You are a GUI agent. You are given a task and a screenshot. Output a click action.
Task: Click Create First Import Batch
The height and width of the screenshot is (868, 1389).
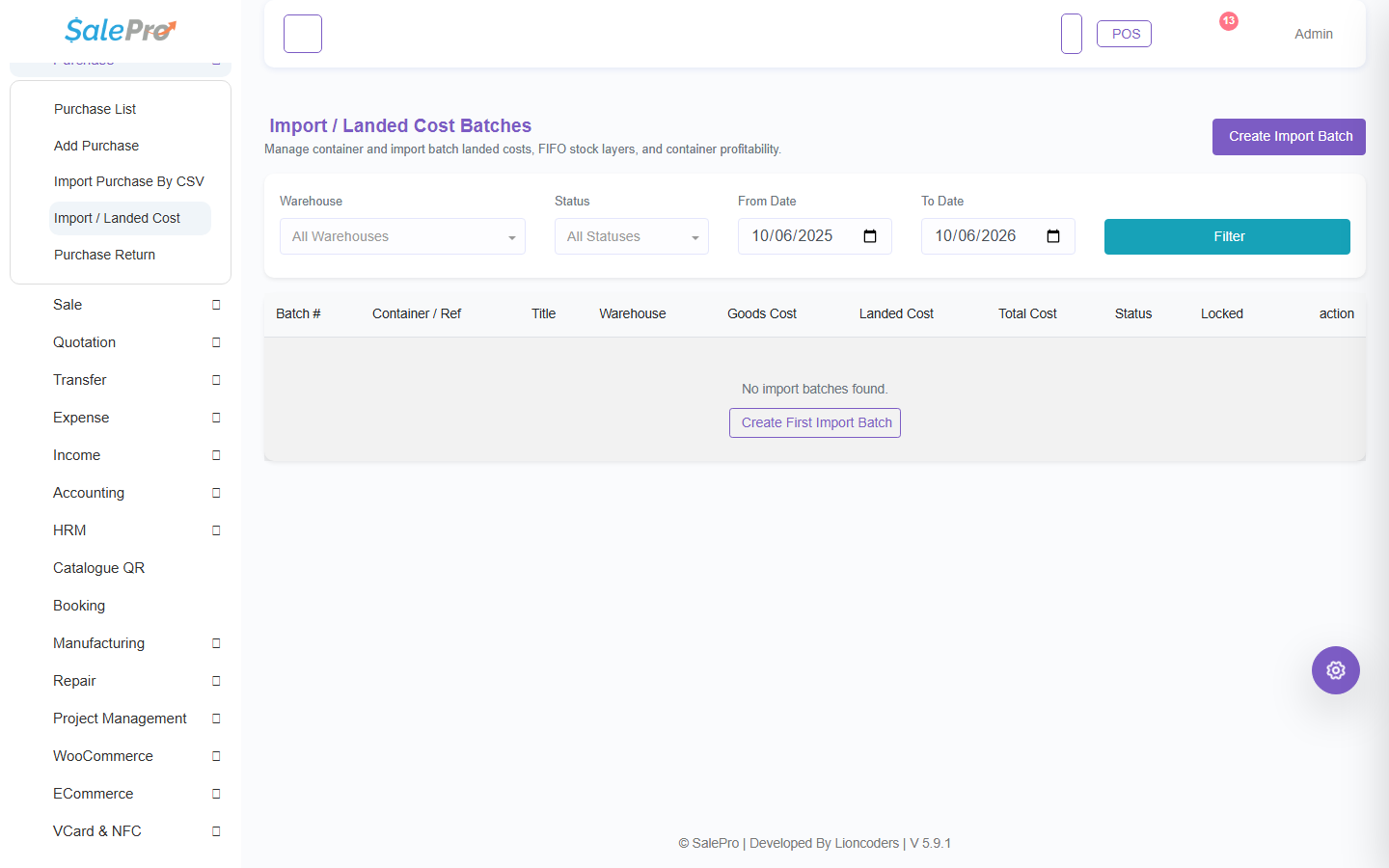[x=815, y=422]
